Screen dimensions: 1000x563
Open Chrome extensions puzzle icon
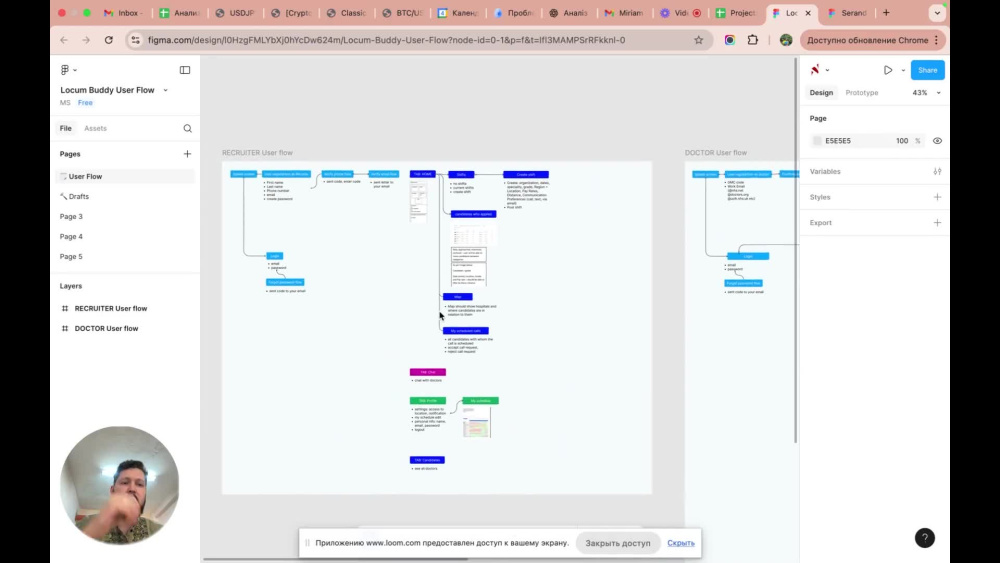click(x=753, y=40)
